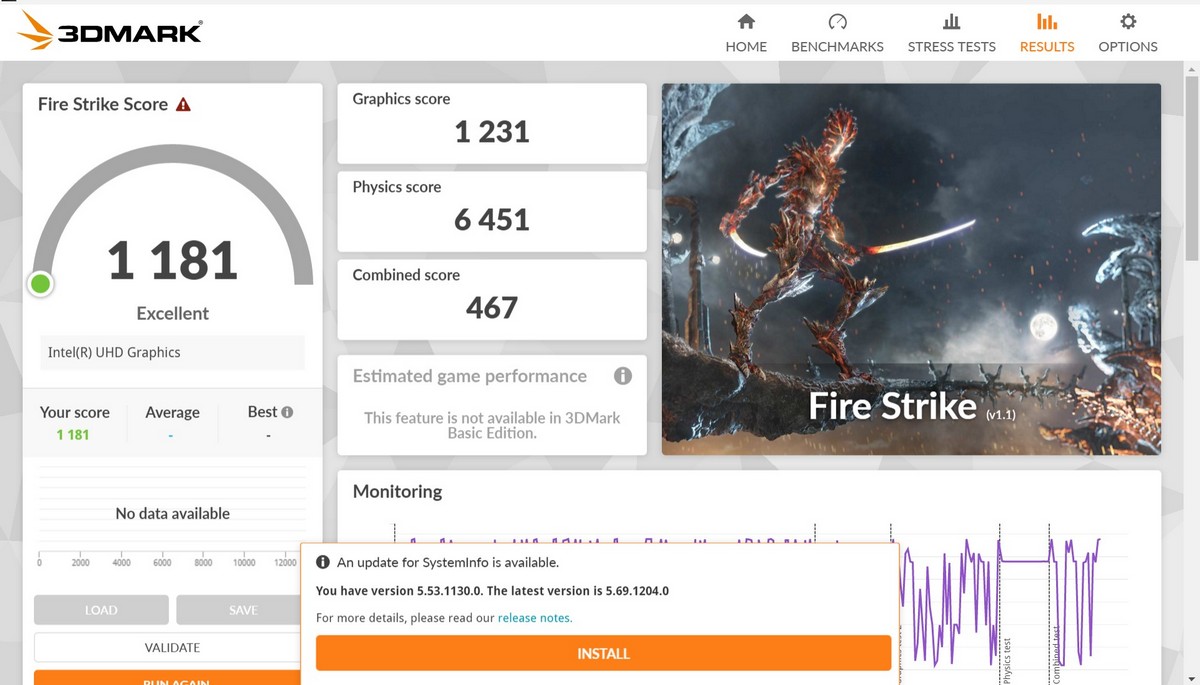Image resolution: width=1200 pixels, height=685 pixels.
Task: Click the Intel(R) UHD Graphics label
Action: click(x=114, y=352)
